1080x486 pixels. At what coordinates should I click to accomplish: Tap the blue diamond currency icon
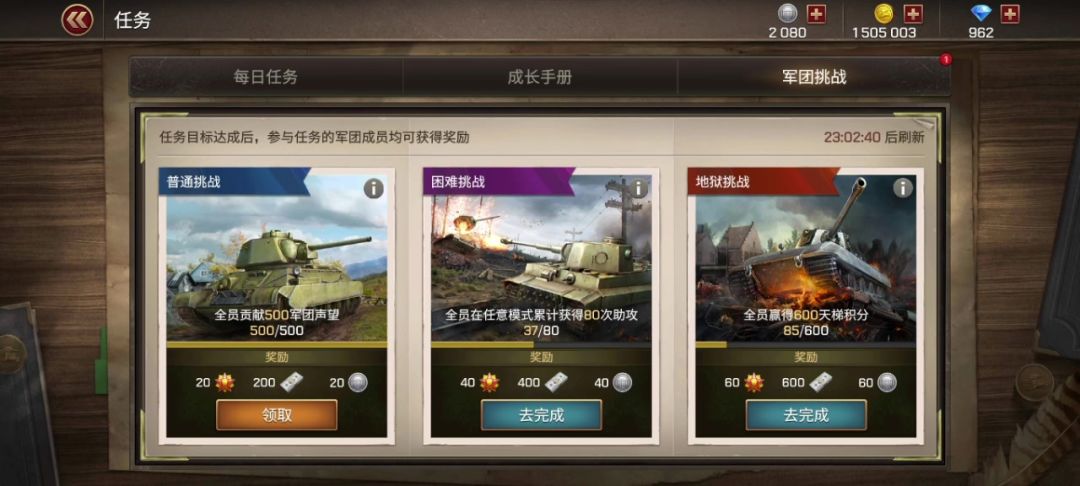pyautogui.click(x=981, y=13)
